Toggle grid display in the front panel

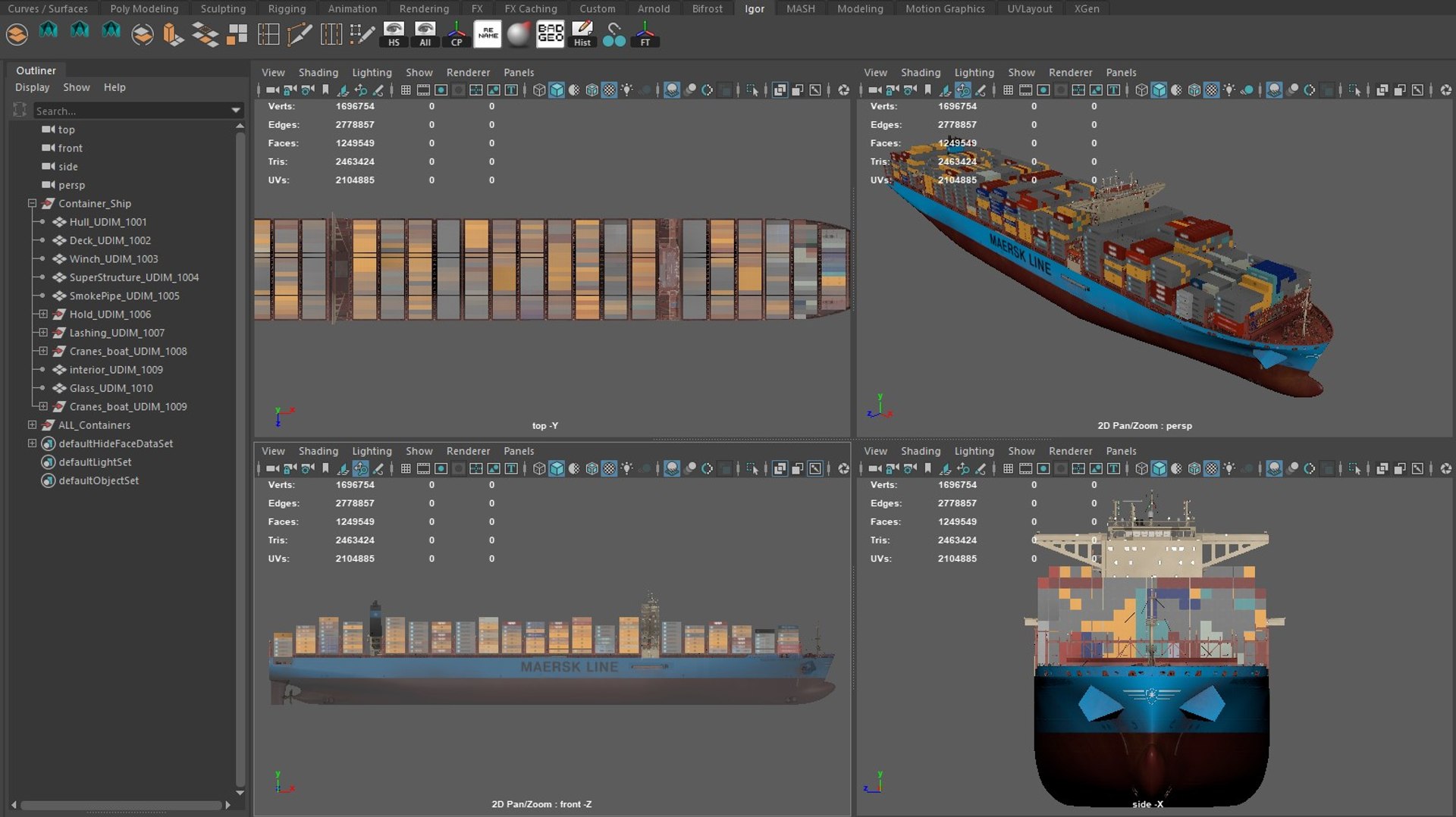406,468
